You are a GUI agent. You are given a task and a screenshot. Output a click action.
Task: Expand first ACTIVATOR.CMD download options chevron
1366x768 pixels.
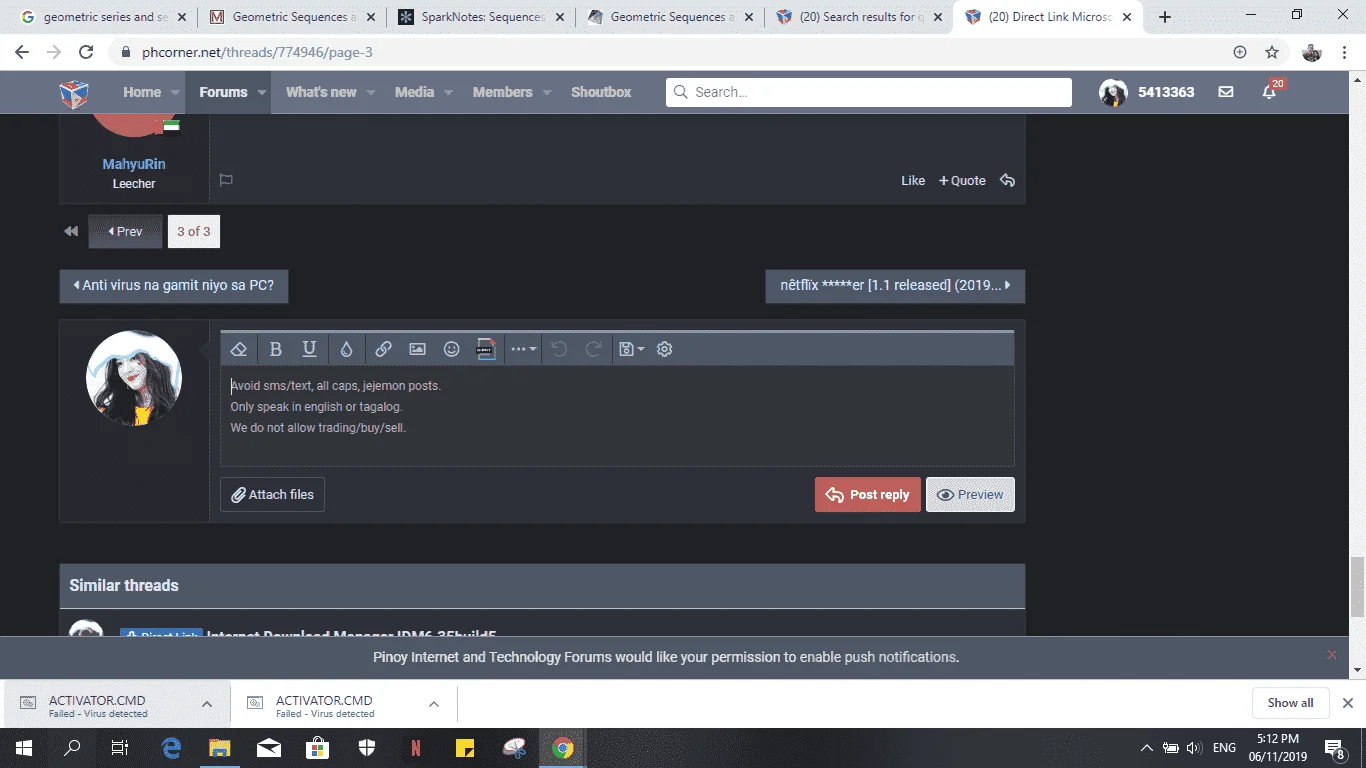click(207, 704)
